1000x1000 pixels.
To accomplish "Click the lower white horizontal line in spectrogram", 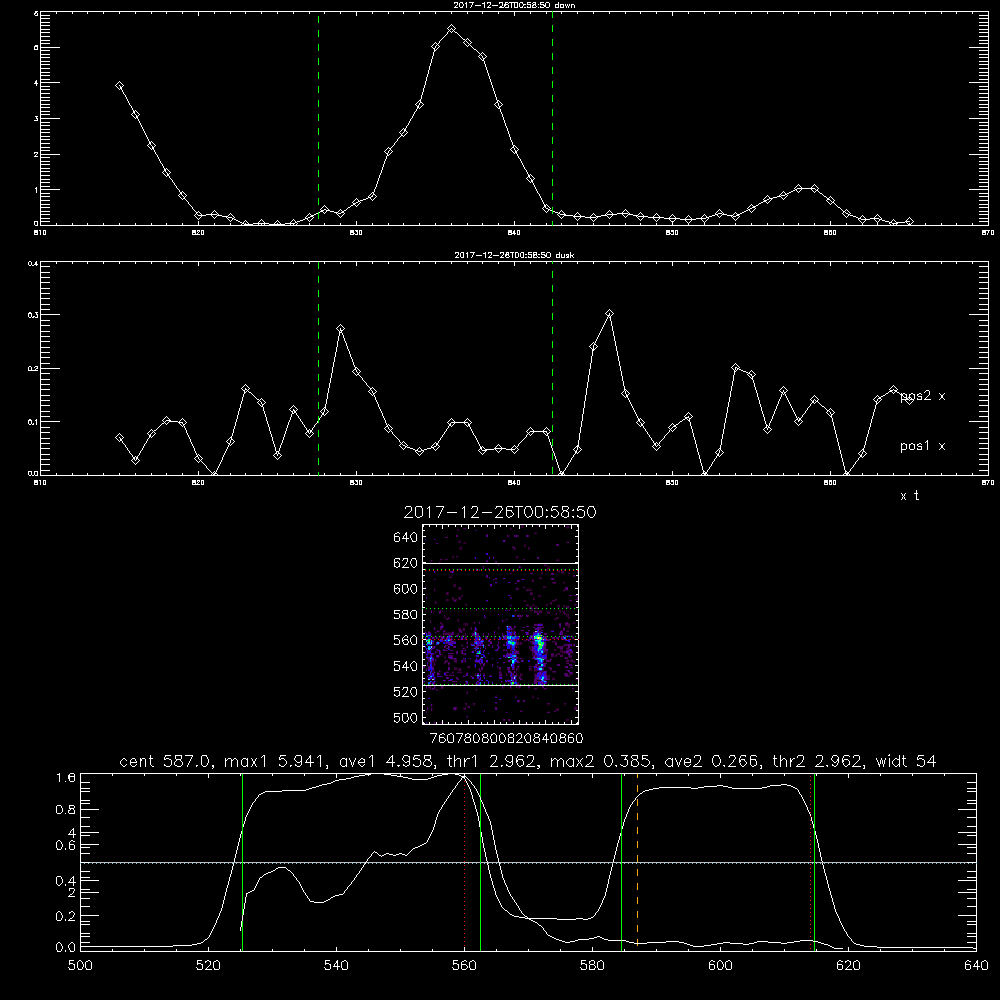I will (x=501, y=685).
